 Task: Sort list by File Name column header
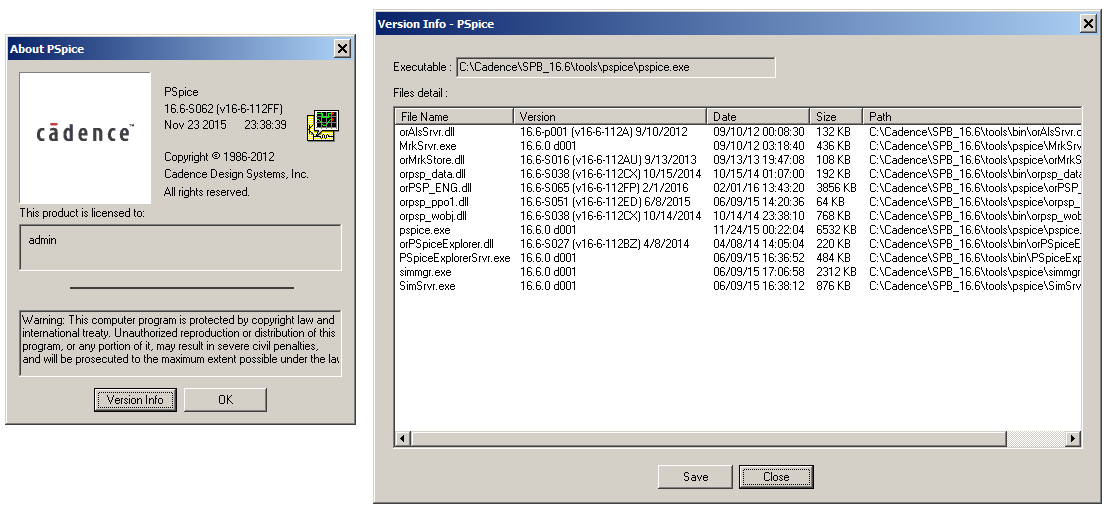point(453,116)
